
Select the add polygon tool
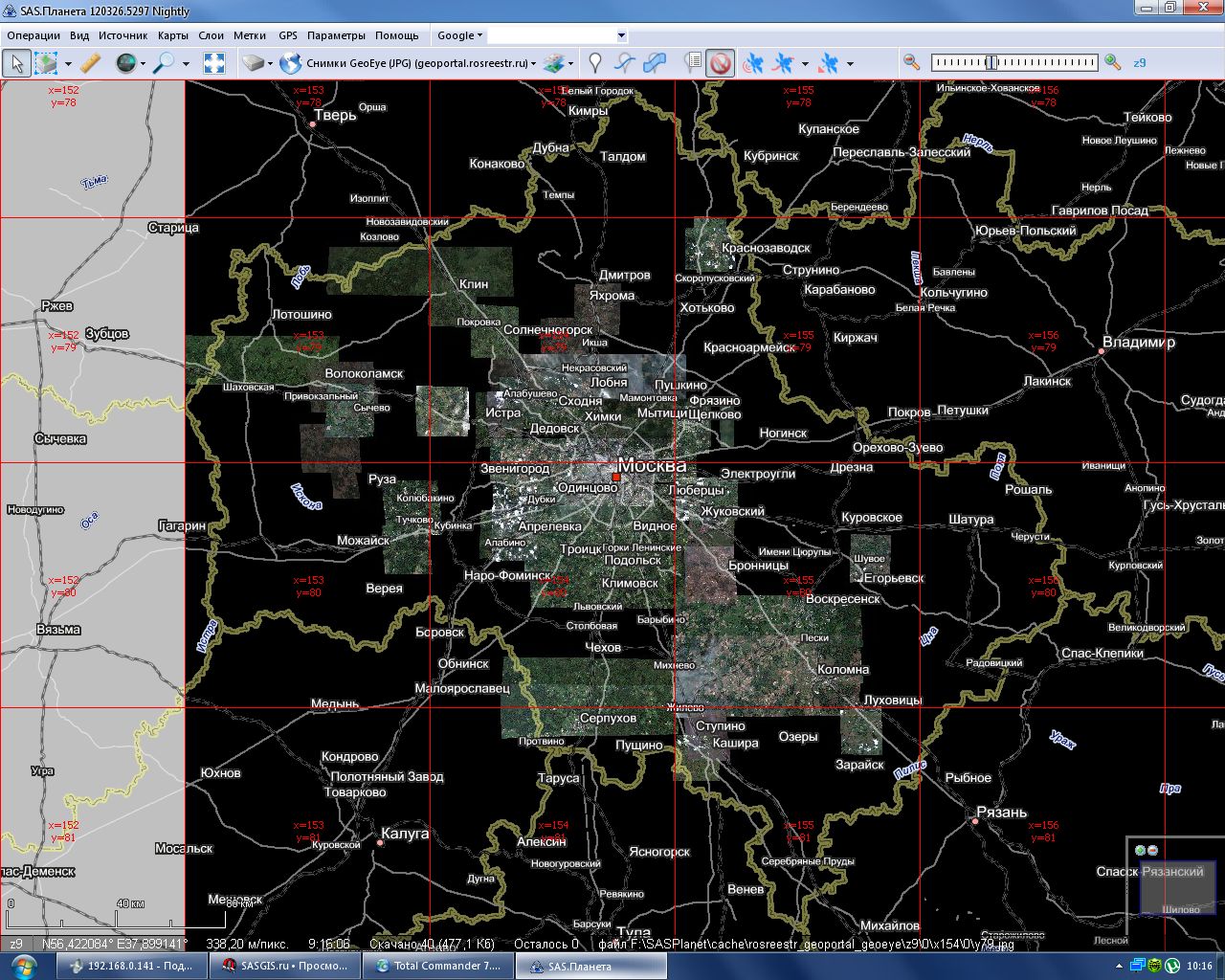point(655,63)
